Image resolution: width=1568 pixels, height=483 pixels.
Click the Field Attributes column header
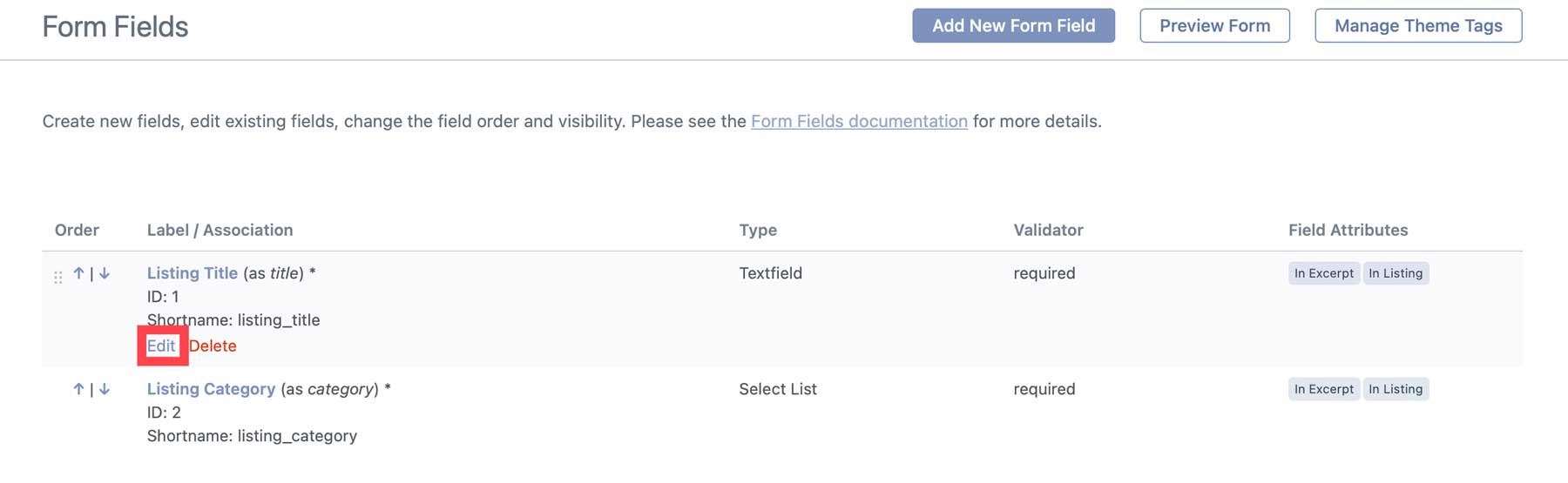[1348, 230]
